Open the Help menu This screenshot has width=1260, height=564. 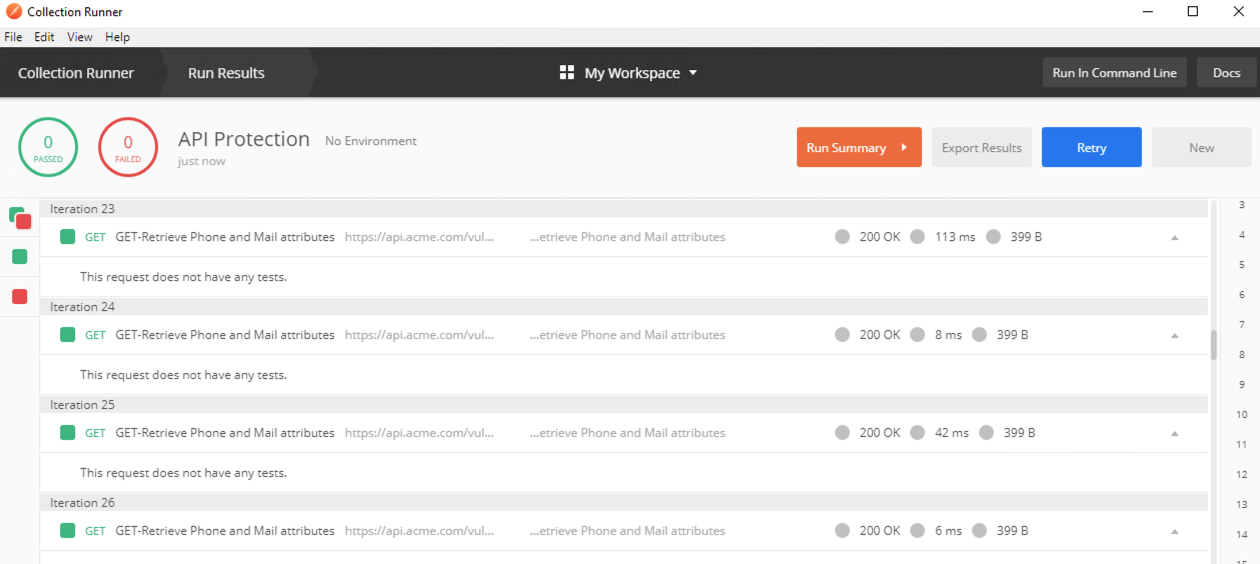coord(118,37)
